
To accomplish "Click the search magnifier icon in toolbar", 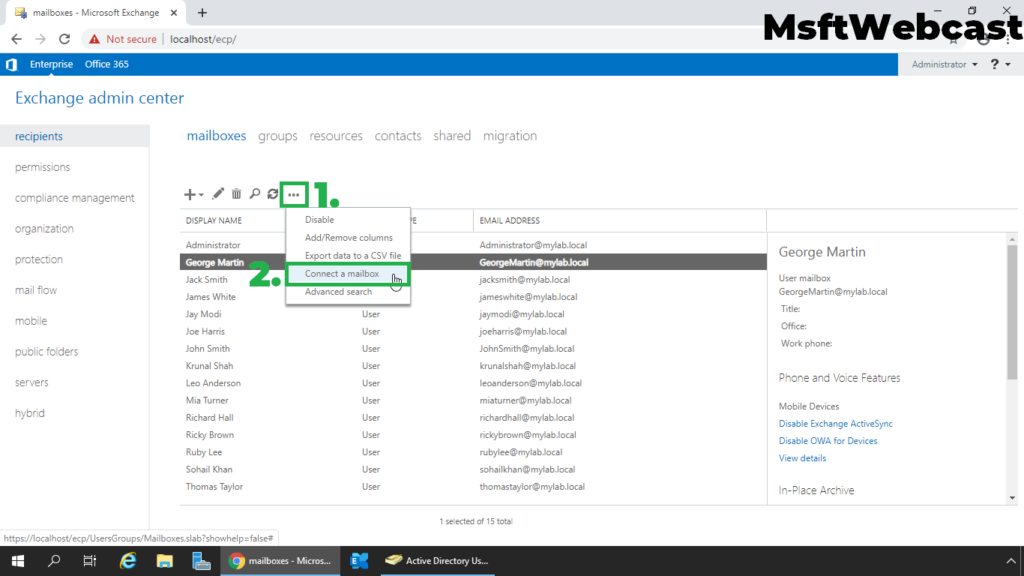I will click(255, 194).
